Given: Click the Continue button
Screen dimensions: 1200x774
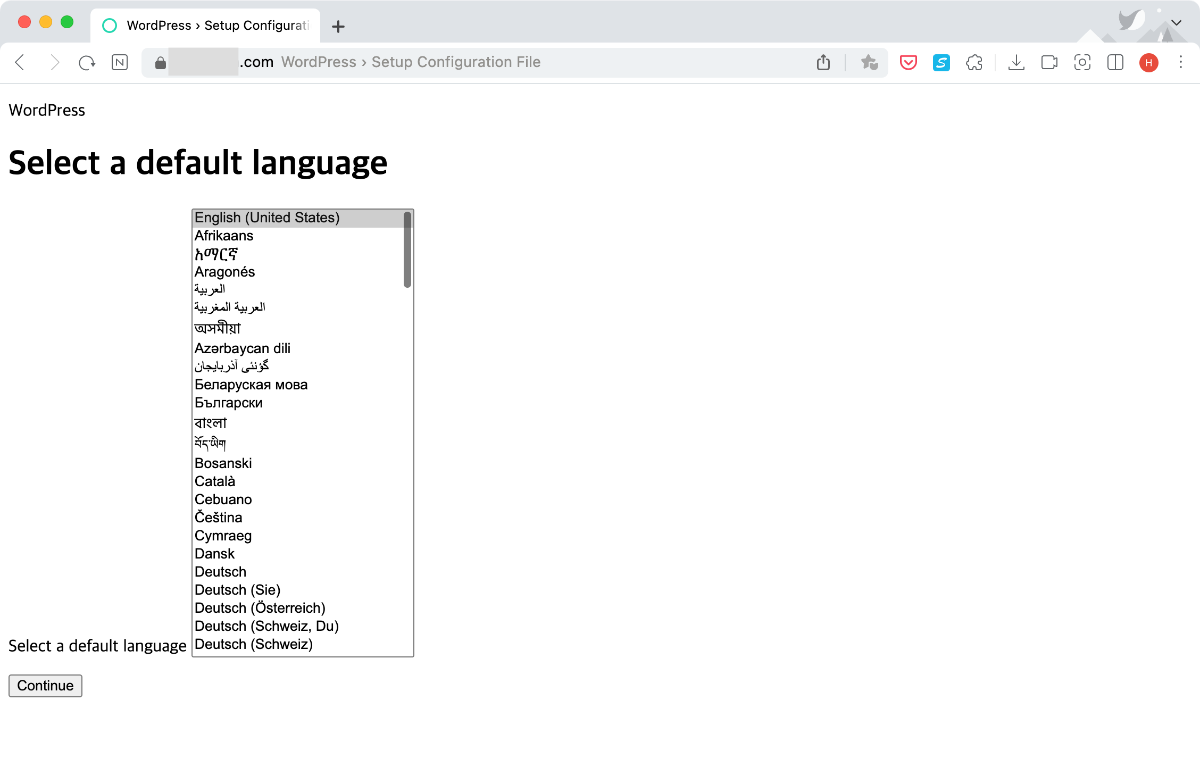Looking at the screenshot, I should click(x=45, y=685).
